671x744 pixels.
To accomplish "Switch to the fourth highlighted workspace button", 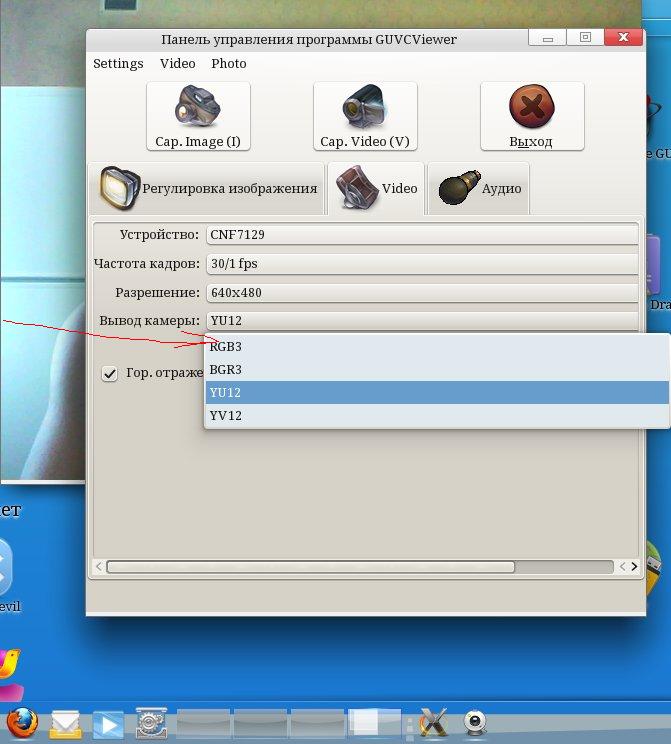I will tap(374, 724).
